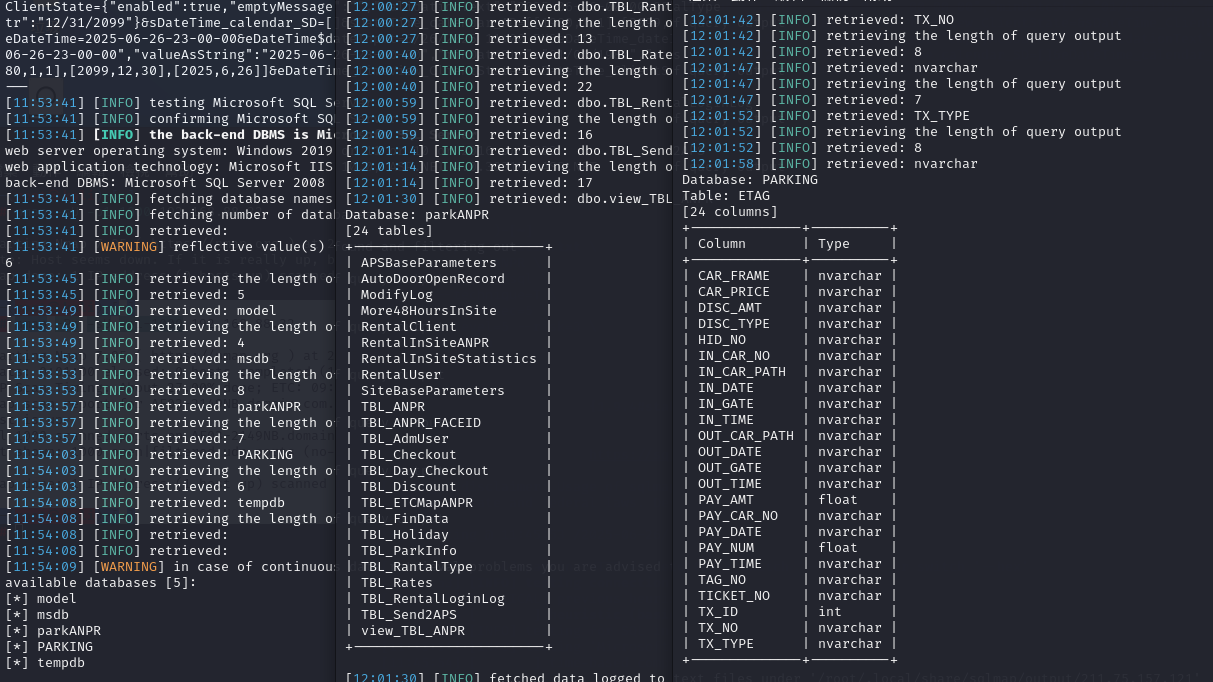Select 'APSBaseParameters' in the parkANPR table list

pos(429,263)
